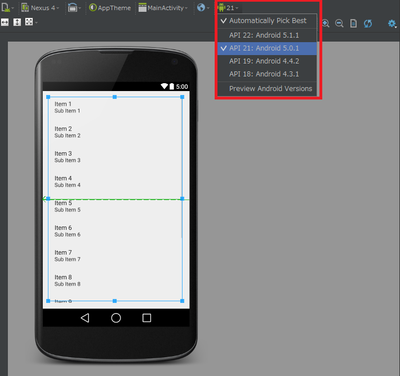Open the gear settings icon

point(392,23)
